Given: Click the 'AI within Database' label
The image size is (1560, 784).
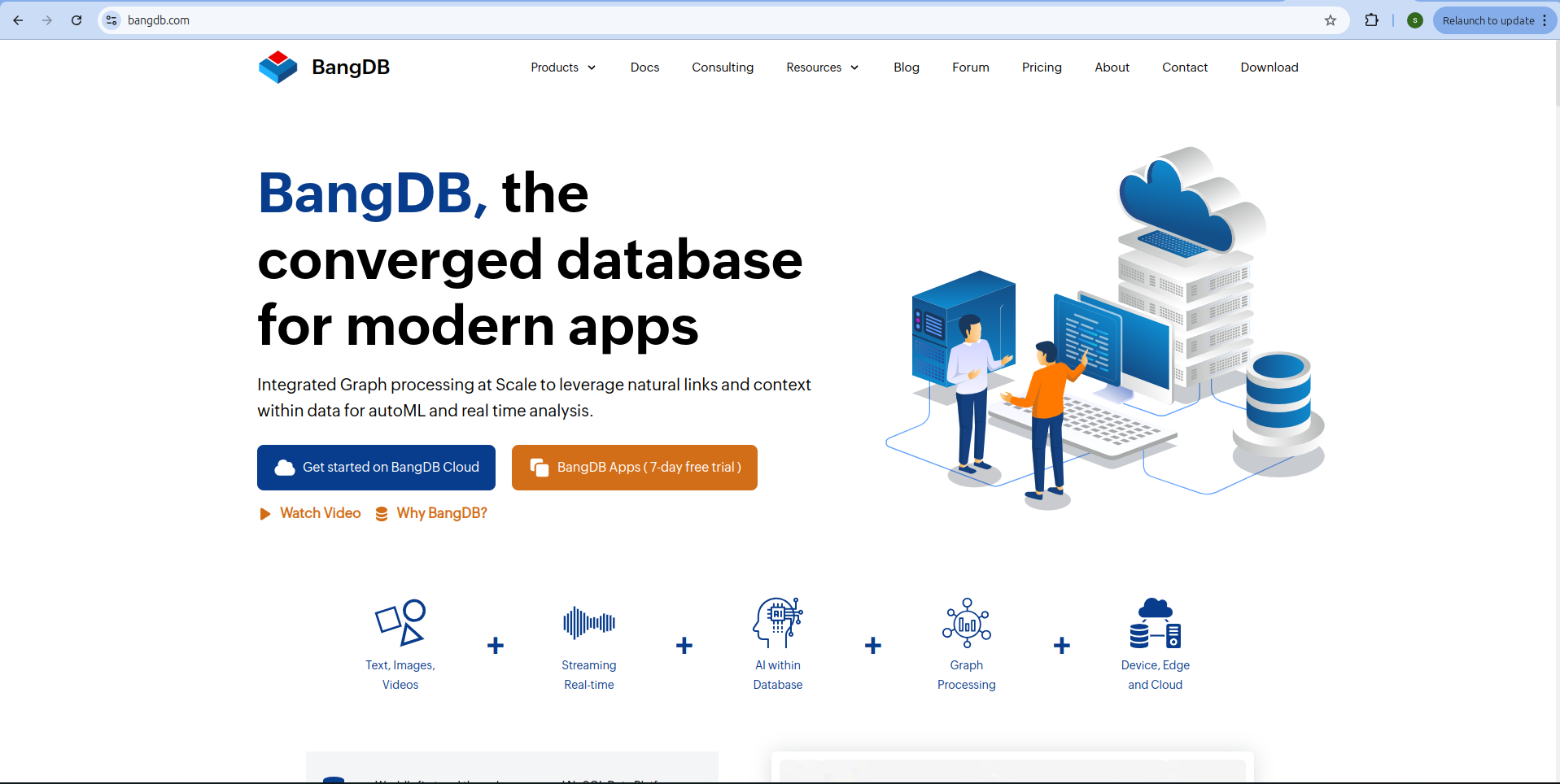Looking at the screenshot, I should click(778, 675).
